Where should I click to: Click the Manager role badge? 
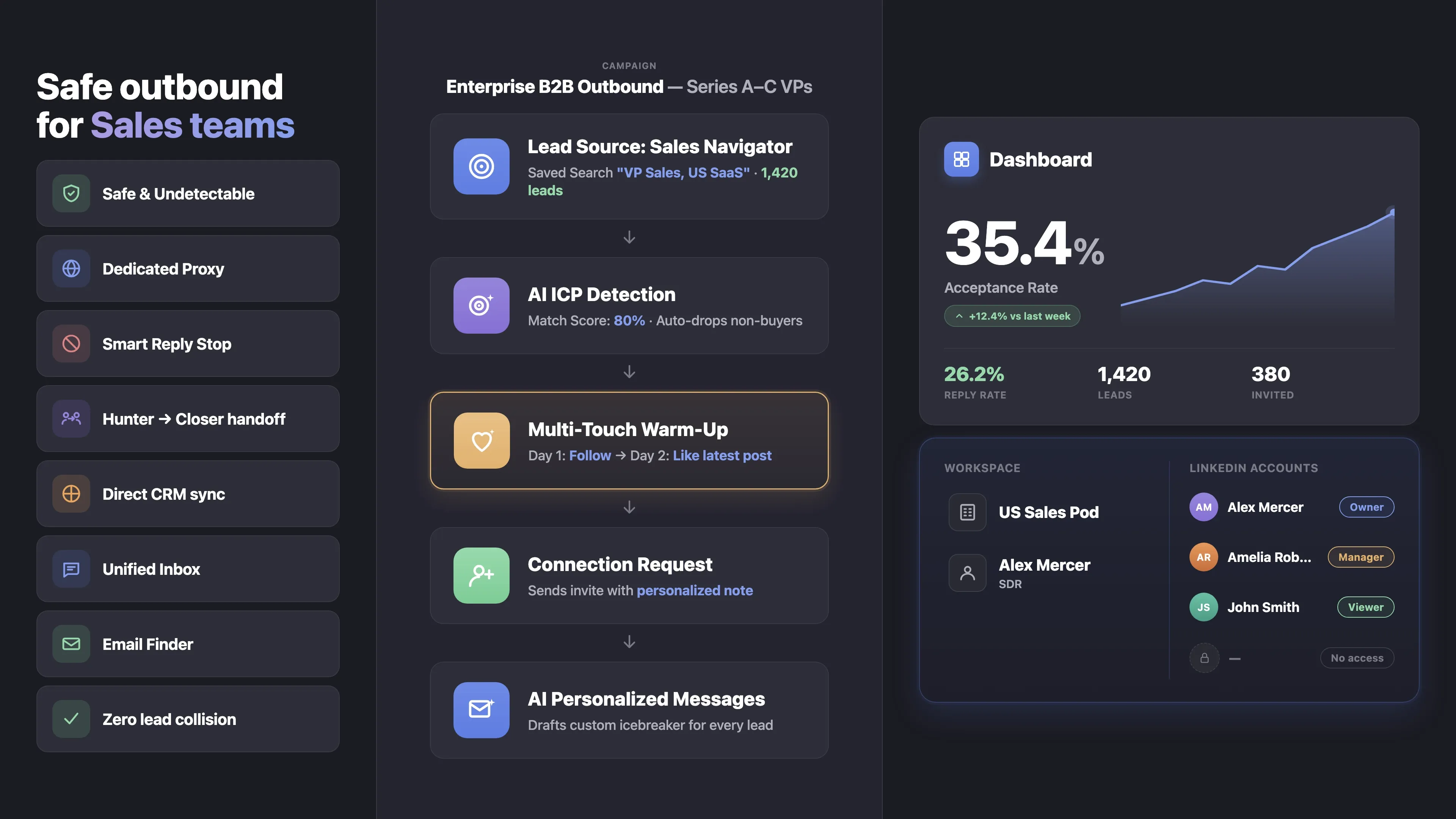1361,557
